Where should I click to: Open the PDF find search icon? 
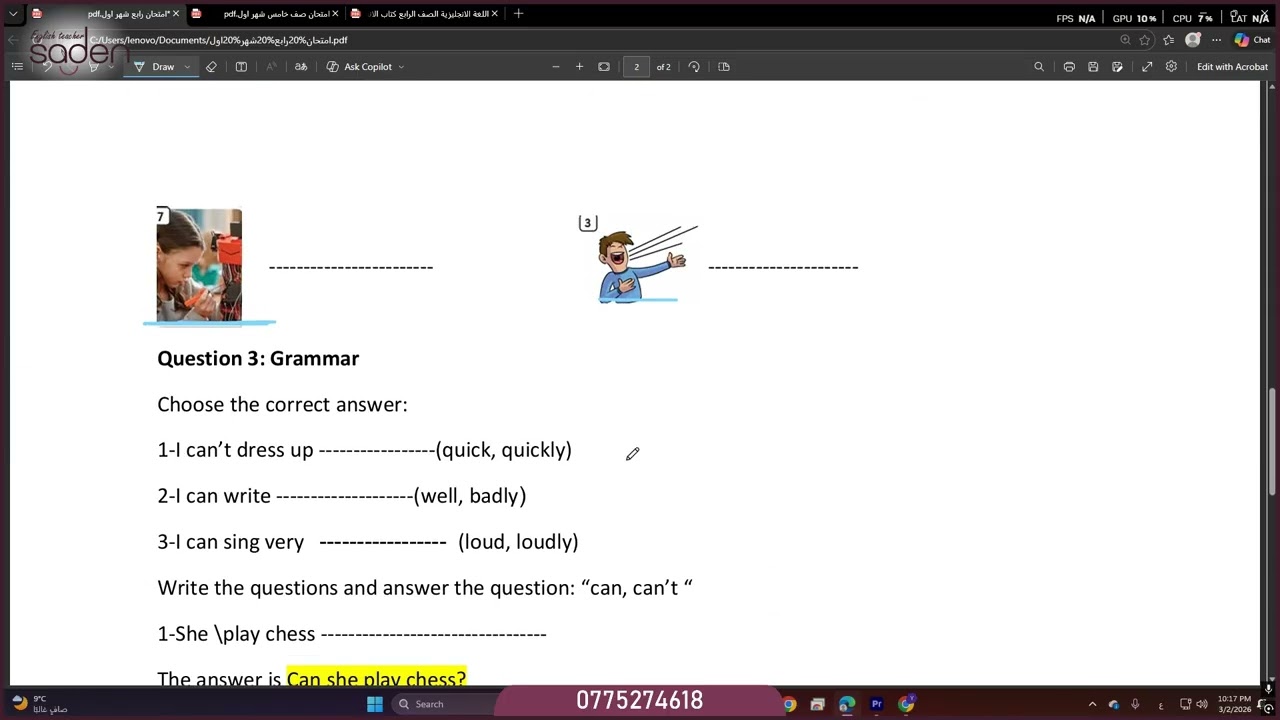point(1039,67)
